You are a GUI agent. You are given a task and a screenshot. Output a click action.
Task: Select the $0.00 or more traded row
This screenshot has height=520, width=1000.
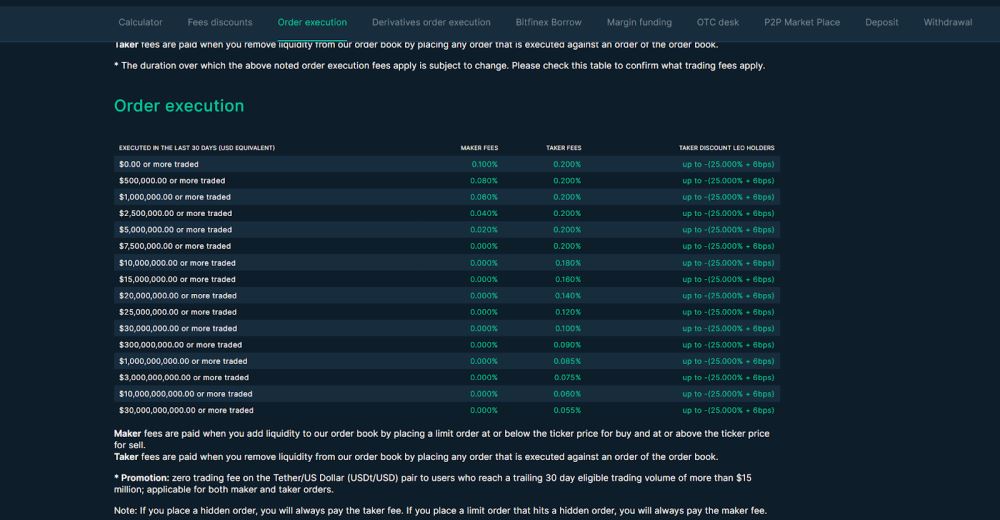click(x=446, y=164)
